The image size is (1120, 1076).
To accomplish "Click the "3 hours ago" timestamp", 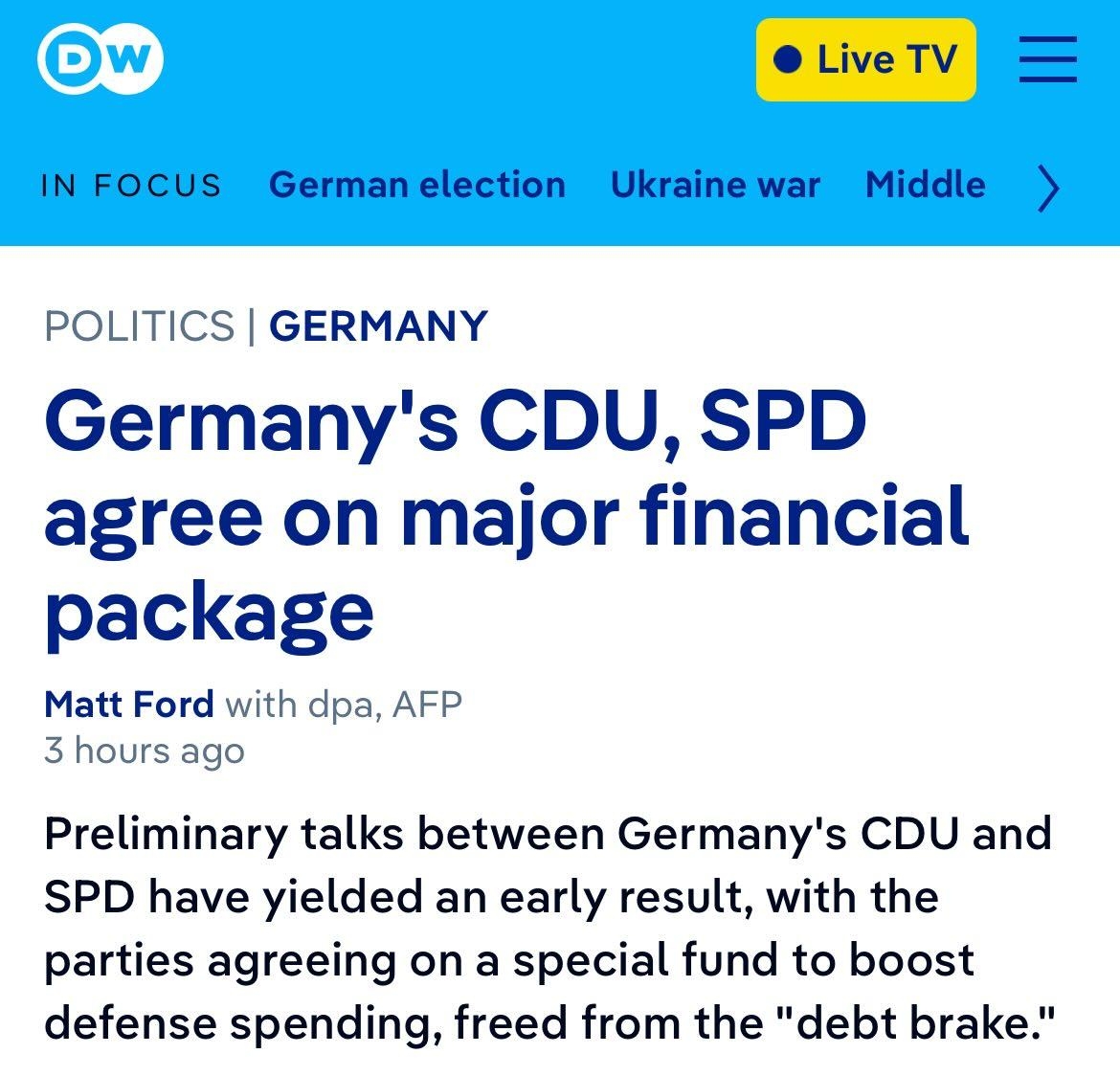I will [x=145, y=751].
